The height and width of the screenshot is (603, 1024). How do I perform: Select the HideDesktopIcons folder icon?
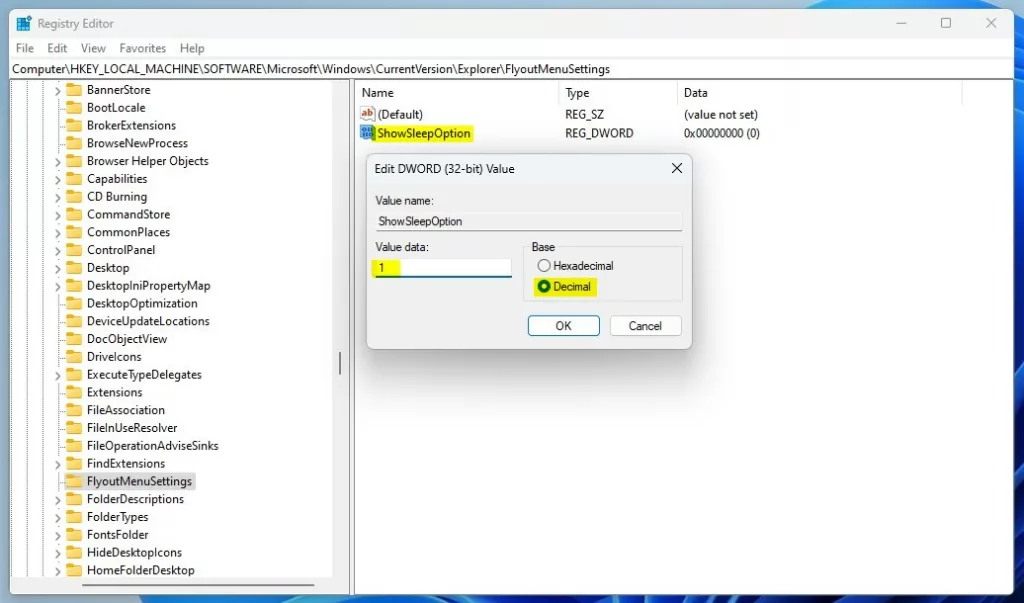pos(74,552)
